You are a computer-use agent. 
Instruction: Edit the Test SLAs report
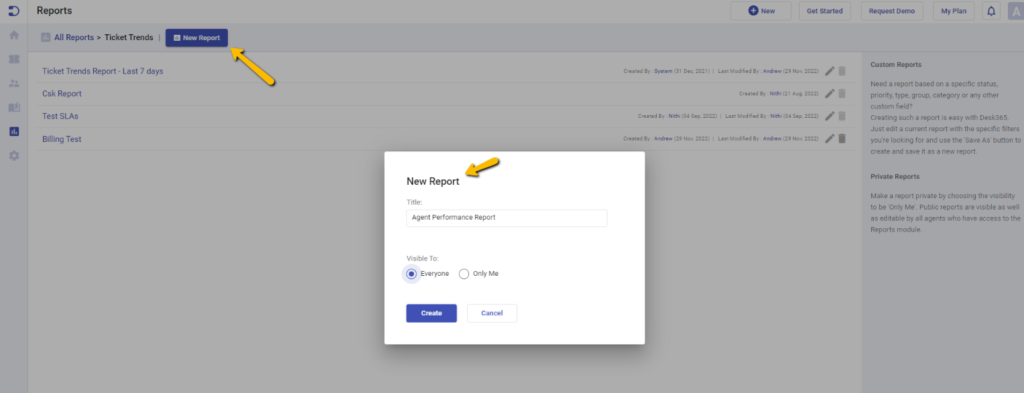click(x=830, y=116)
